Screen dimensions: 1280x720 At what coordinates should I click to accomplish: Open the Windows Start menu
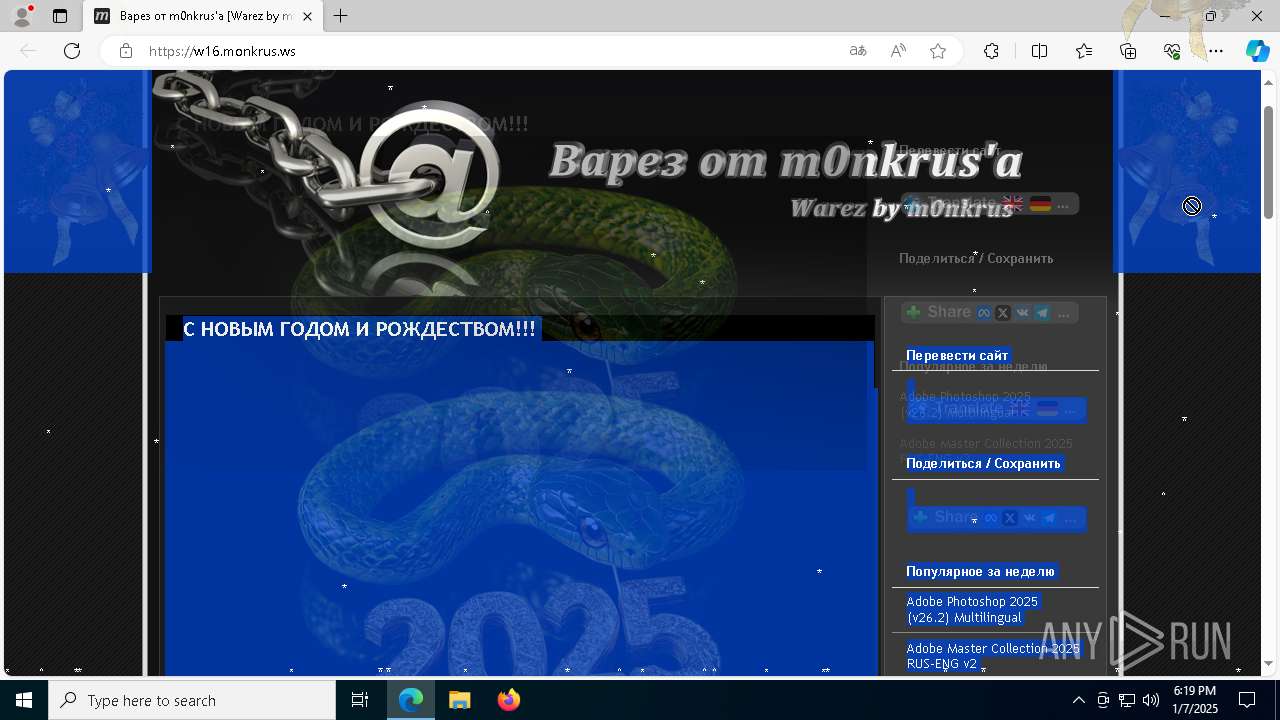(24, 700)
